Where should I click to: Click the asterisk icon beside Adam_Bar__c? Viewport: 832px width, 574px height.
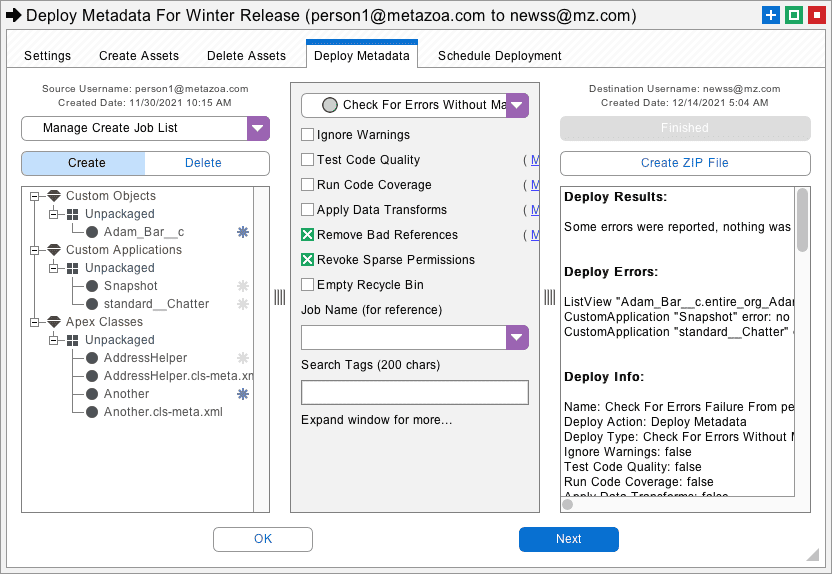[242, 232]
